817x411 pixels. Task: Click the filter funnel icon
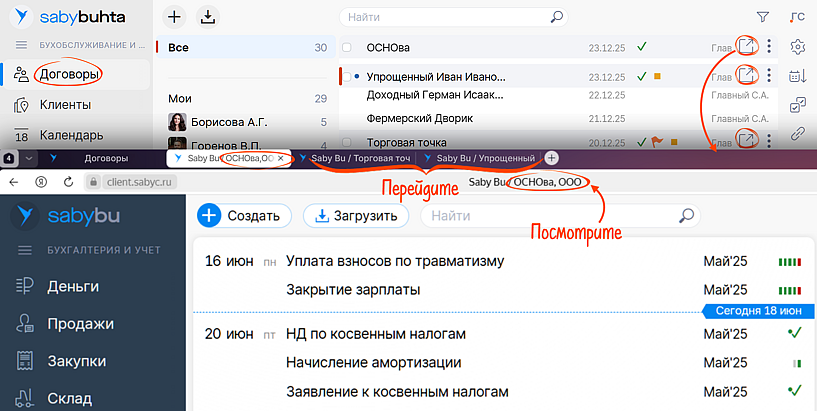tap(763, 17)
